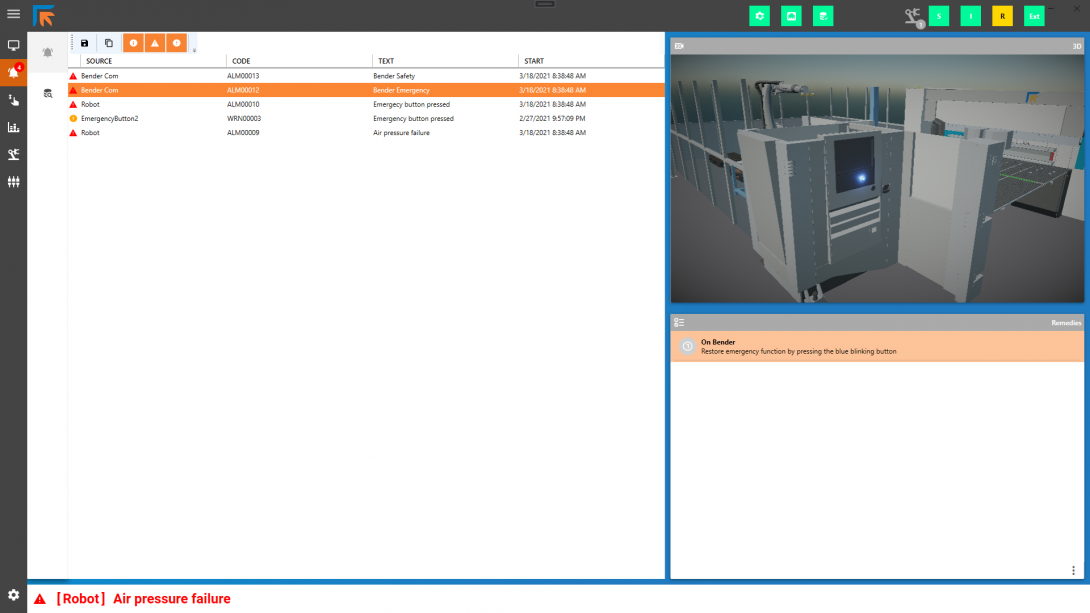This screenshot has width=1090, height=613.
Task: Expand the alarm toolbar overflow arrow
Action: 194,49
